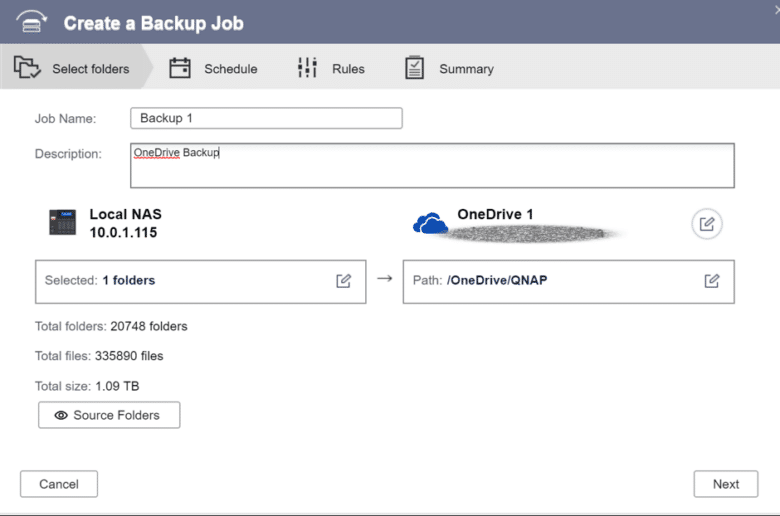
Task: Click the Rules sliders icon
Action: click(x=307, y=68)
